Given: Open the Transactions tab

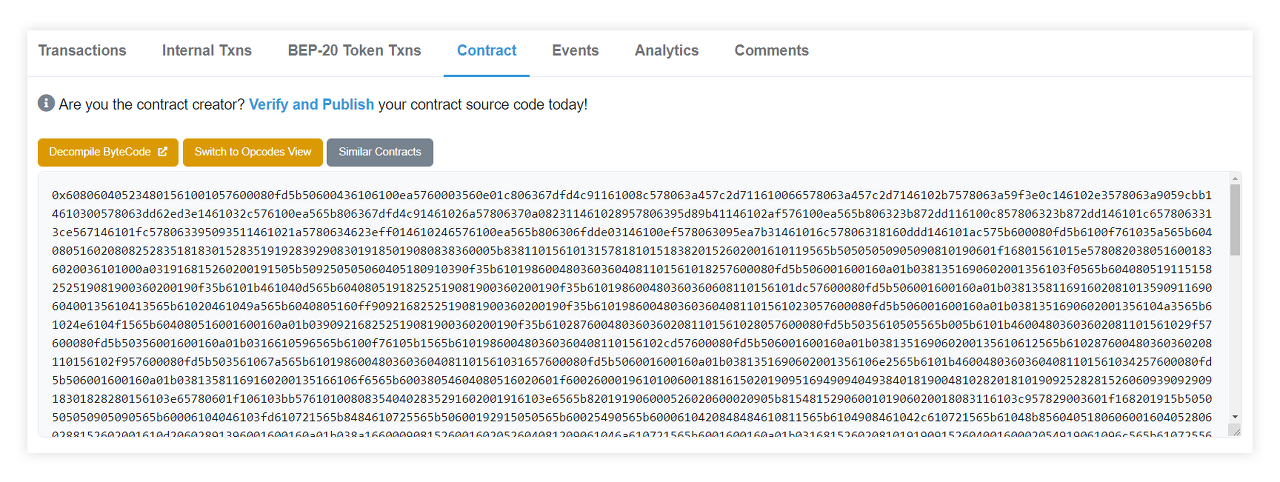Looking at the screenshot, I should click(x=82, y=51).
